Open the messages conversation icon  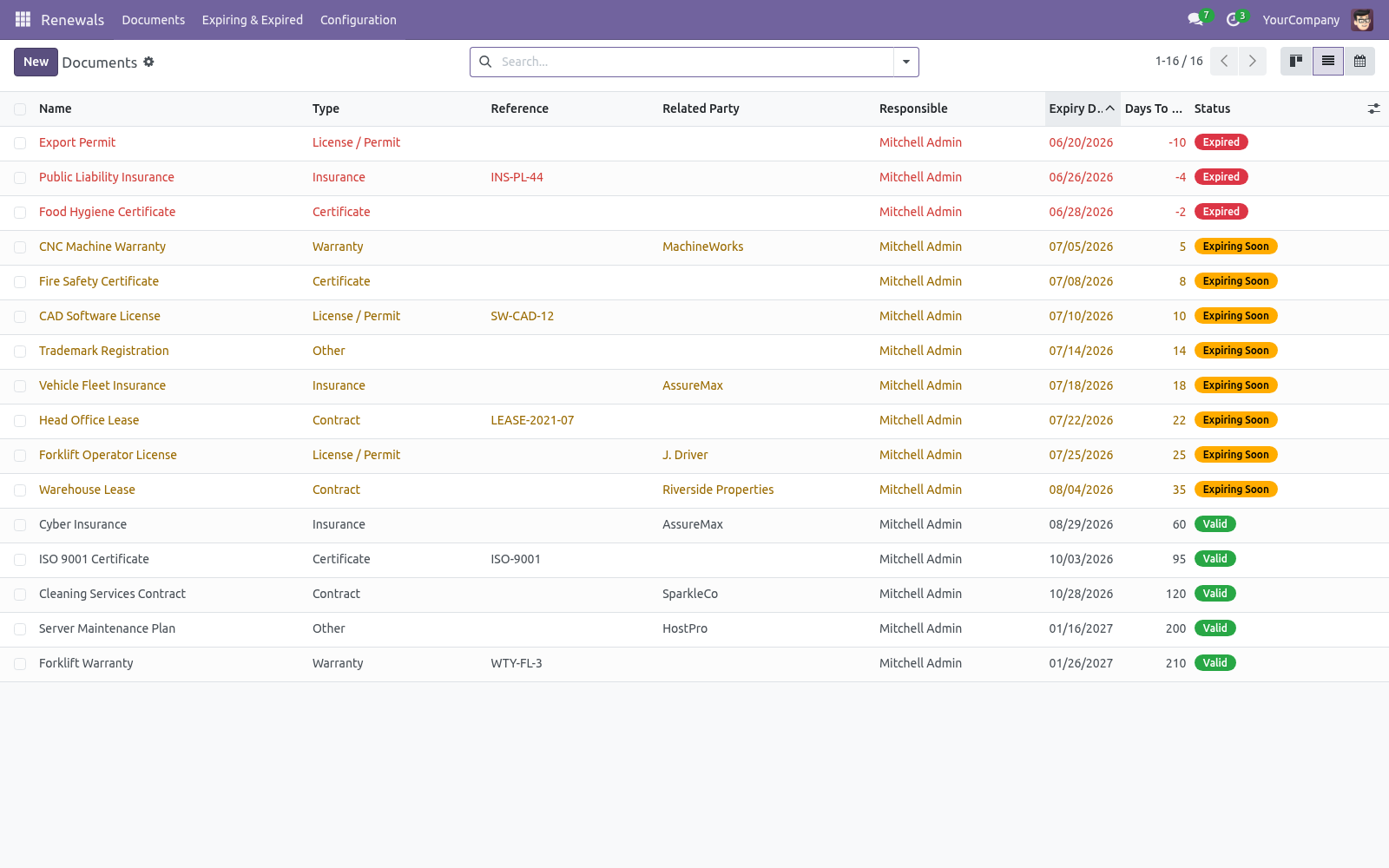(x=1195, y=19)
